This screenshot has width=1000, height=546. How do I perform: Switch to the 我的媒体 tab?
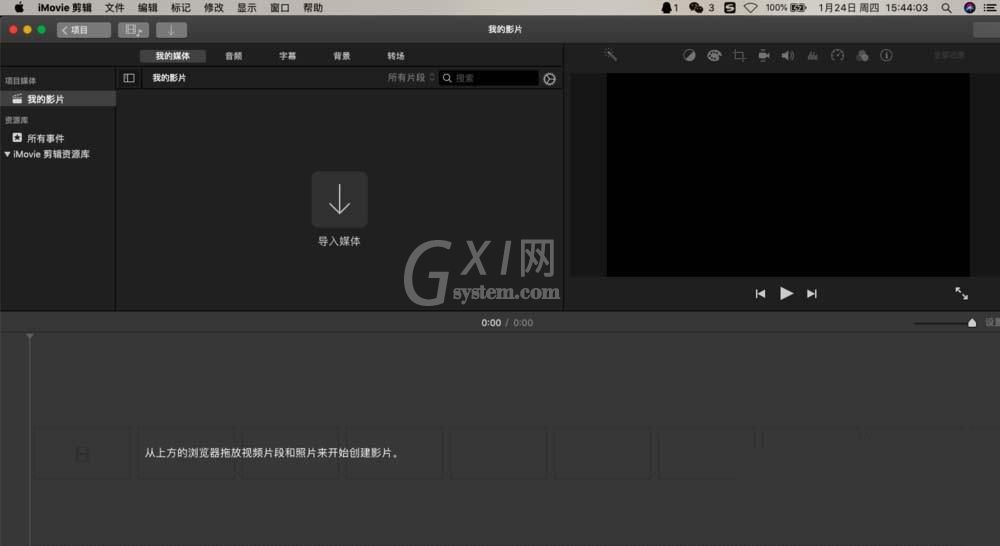coord(172,56)
